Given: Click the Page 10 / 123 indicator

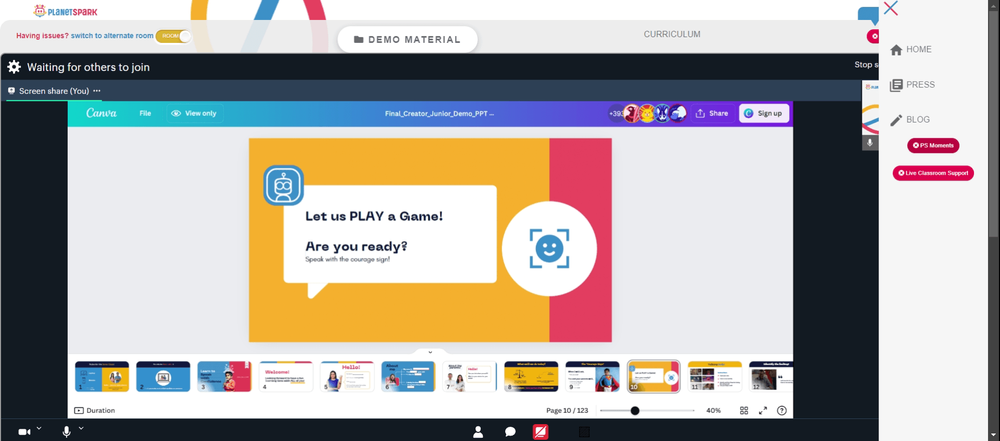Looking at the screenshot, I should 567,410.
